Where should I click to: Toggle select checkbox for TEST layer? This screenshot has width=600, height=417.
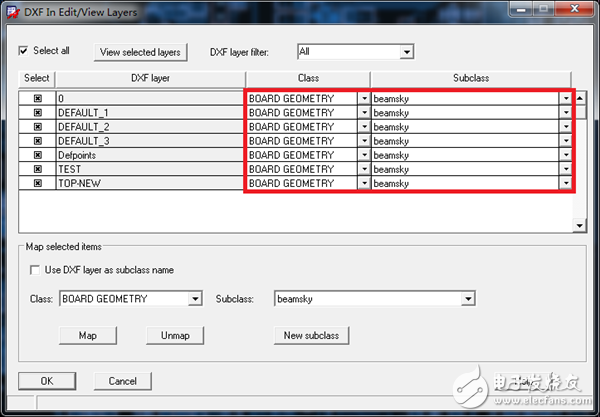(38, 169)
